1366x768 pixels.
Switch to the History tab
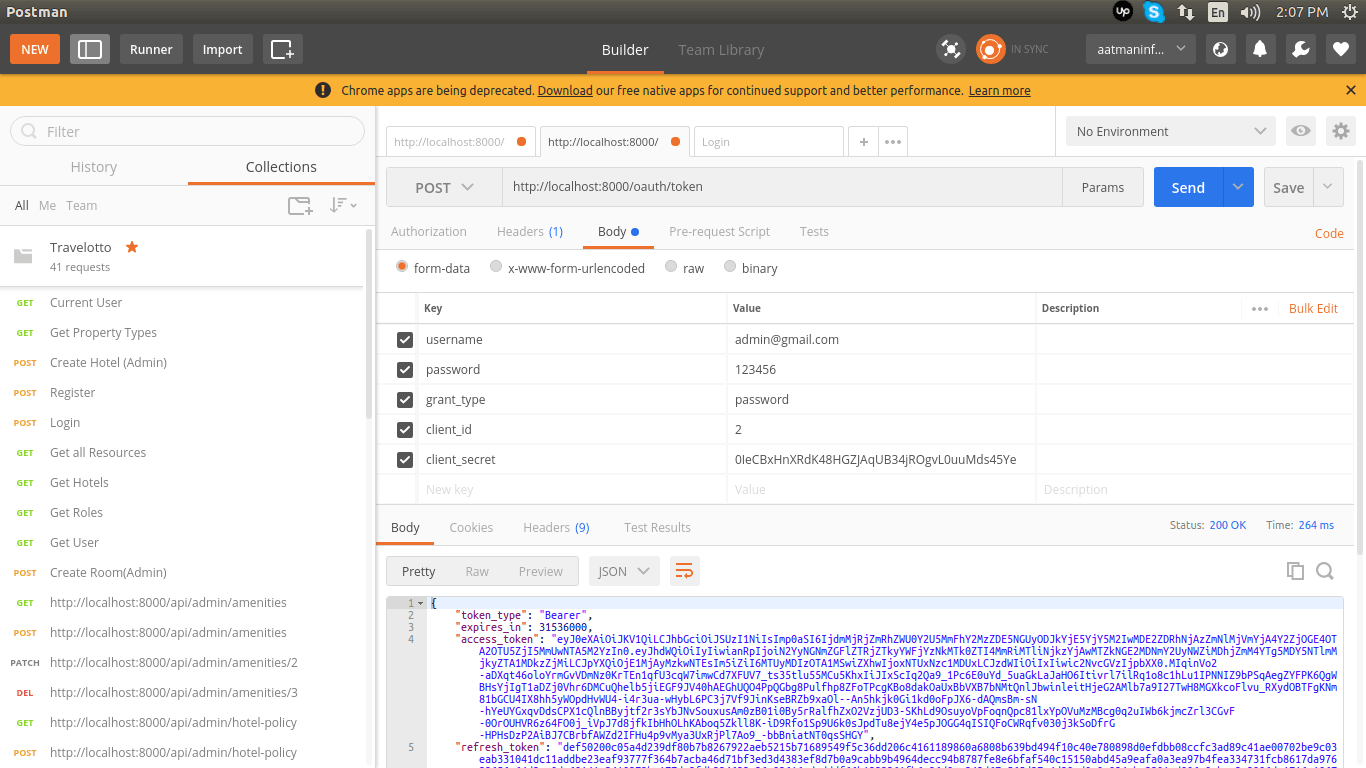coord(94,167)
